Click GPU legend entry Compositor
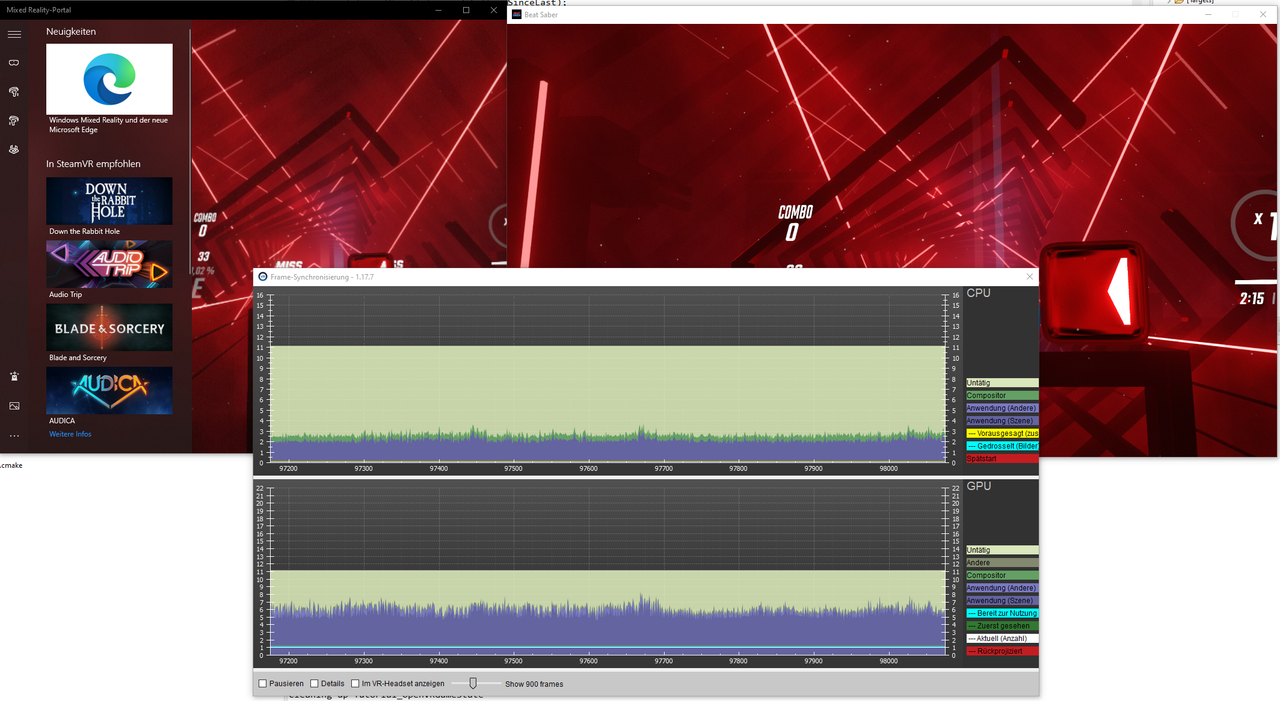Viewport: 1280px width, 701px height. tap(1002, 575)
